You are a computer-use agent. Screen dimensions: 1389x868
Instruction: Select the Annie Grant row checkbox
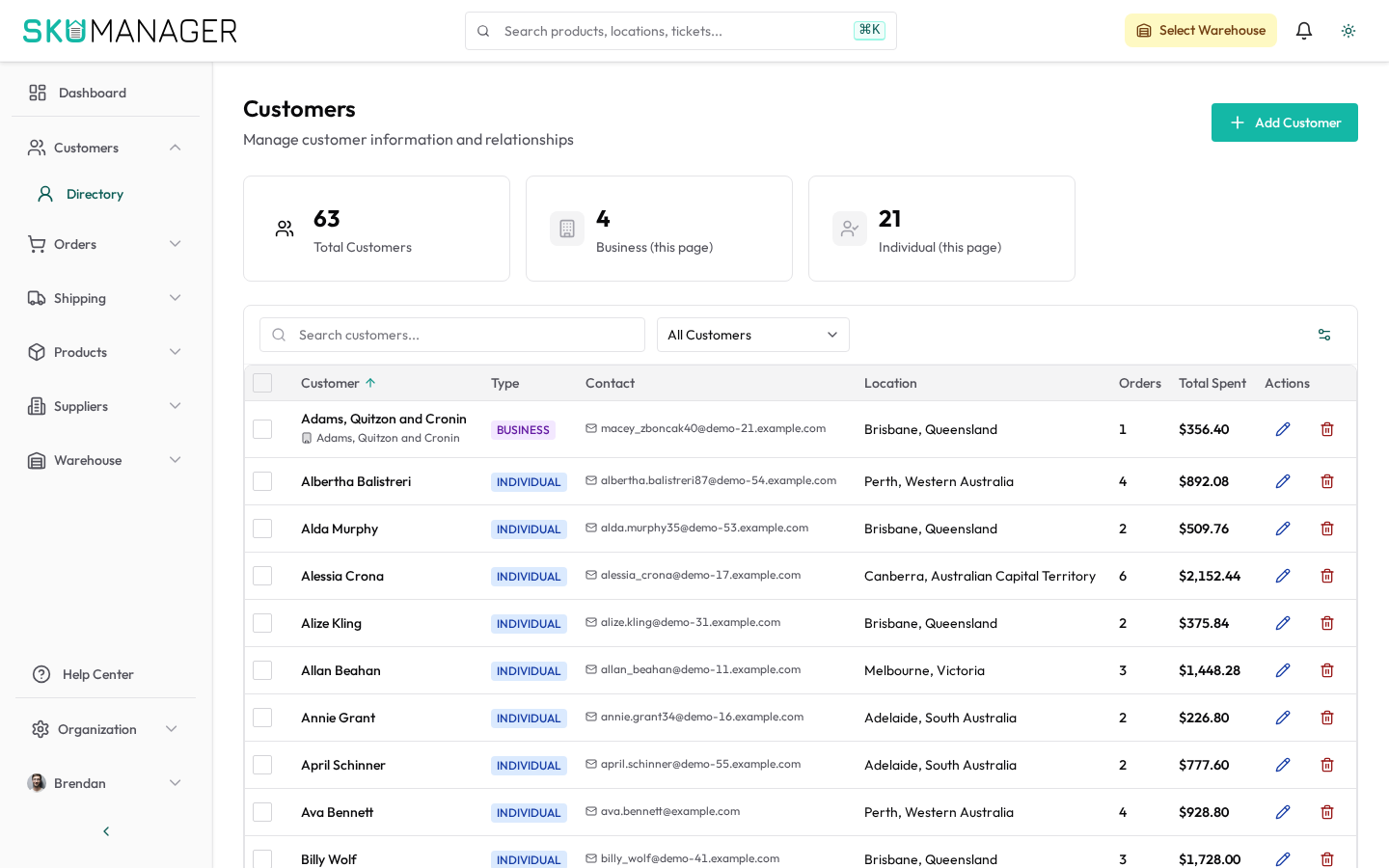262,718
